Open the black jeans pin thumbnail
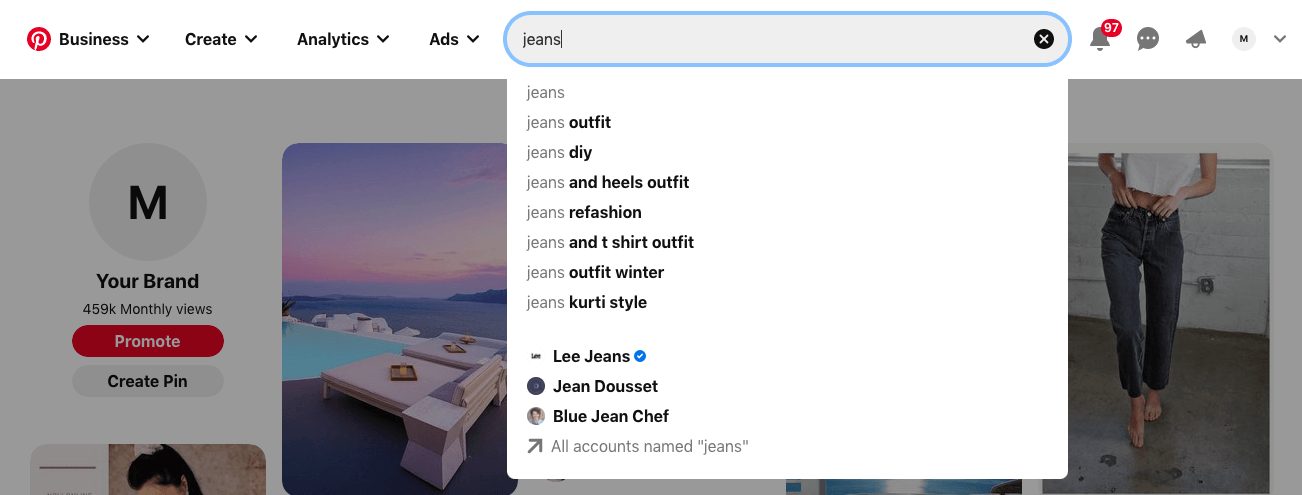The width and height of the screenshot is (1302, 495). coord(1157,320)
